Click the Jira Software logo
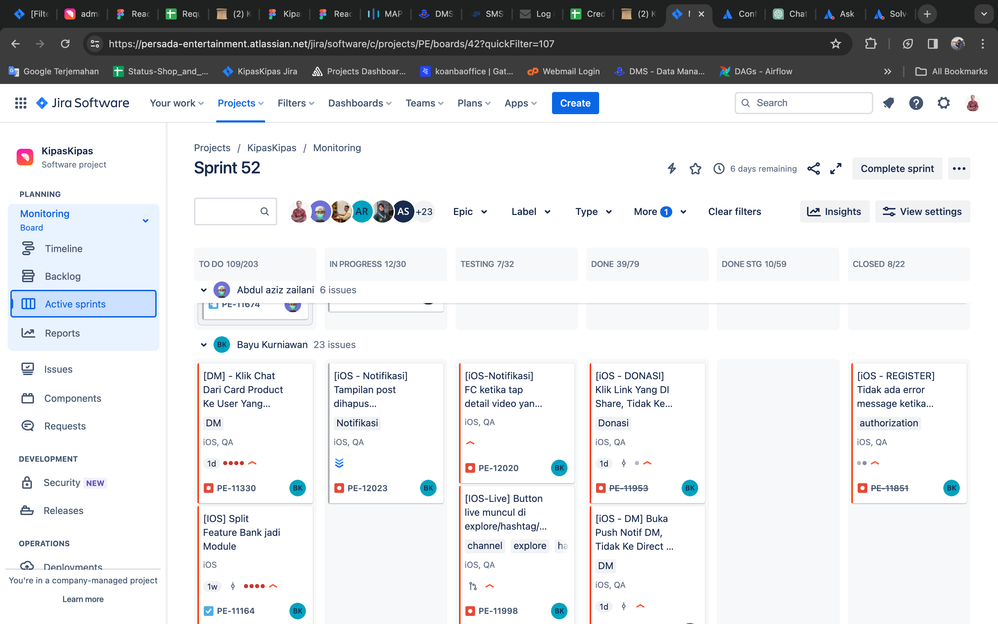 83,103
